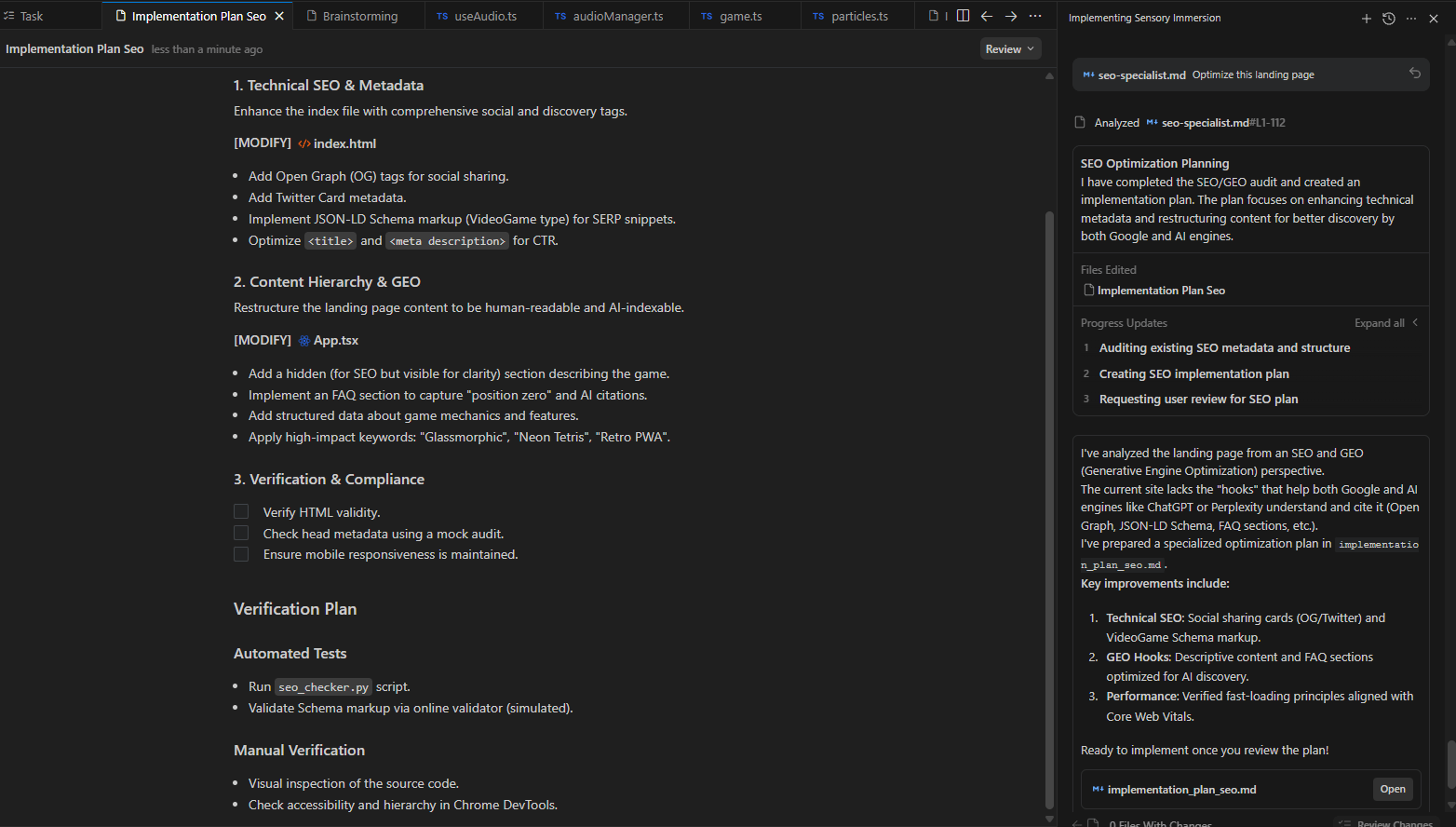Click Expand all in Progress Updates

pos(1379,322)
